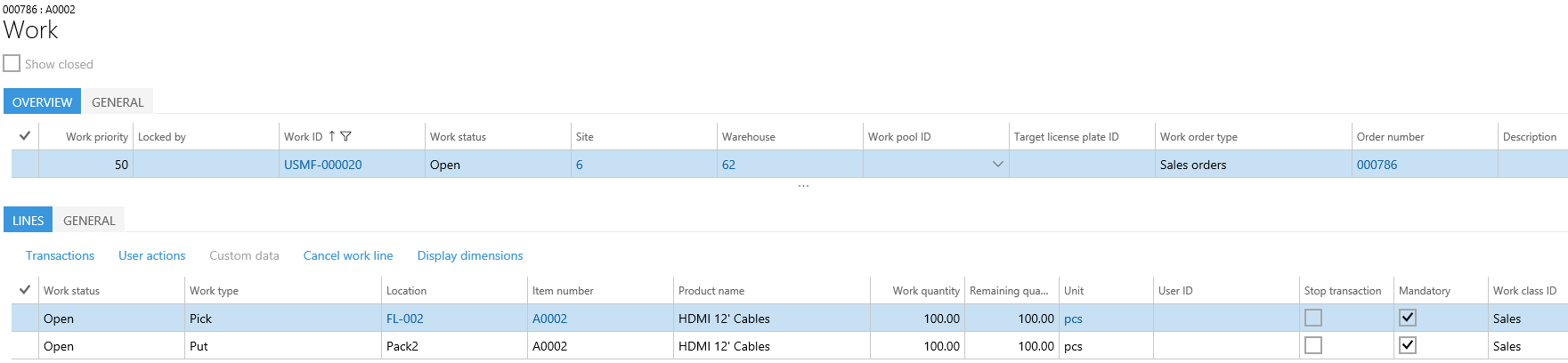
Task: Click Display dimensions
Action: [x=470, y=255]
